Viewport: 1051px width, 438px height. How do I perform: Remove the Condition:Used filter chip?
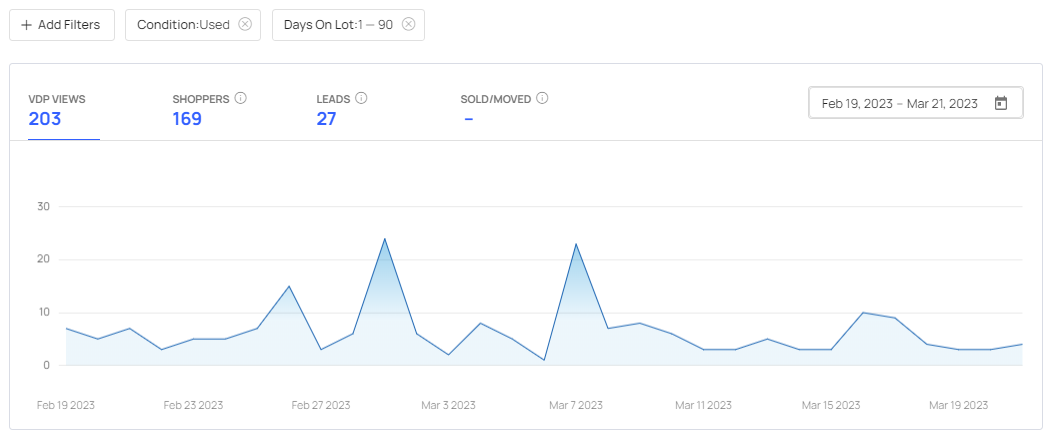pyautogui.click(x=245, y=25)
